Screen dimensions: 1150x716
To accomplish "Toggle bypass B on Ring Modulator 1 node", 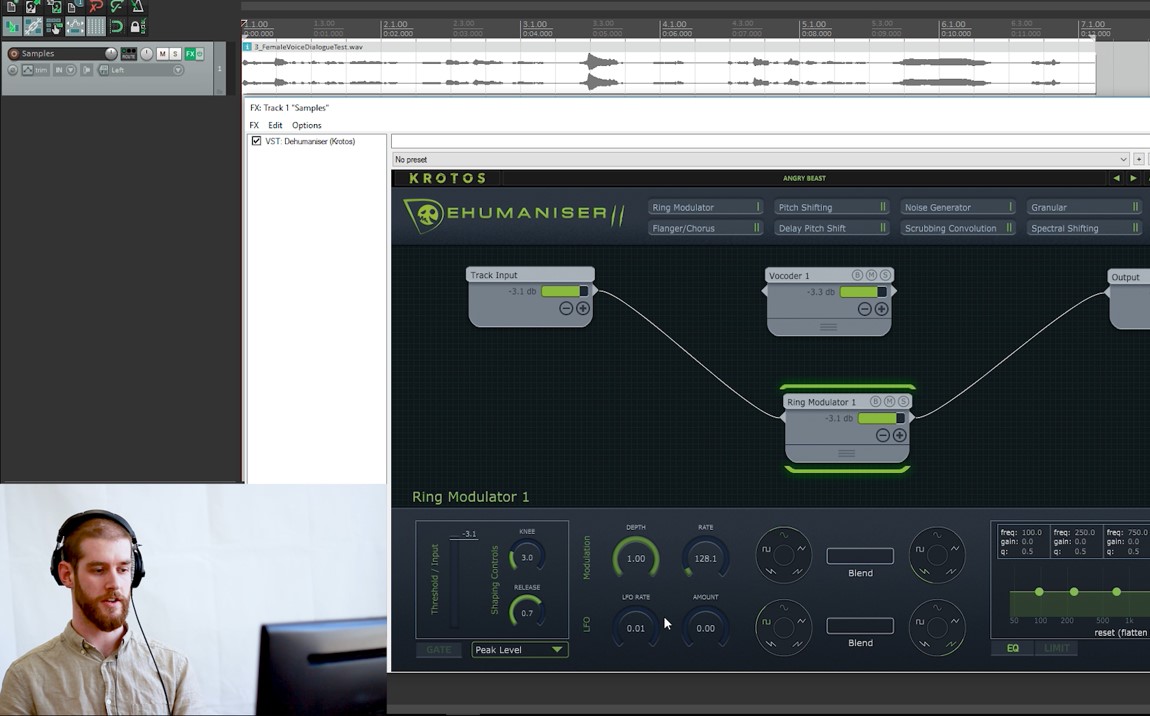I will coord(875,401).
